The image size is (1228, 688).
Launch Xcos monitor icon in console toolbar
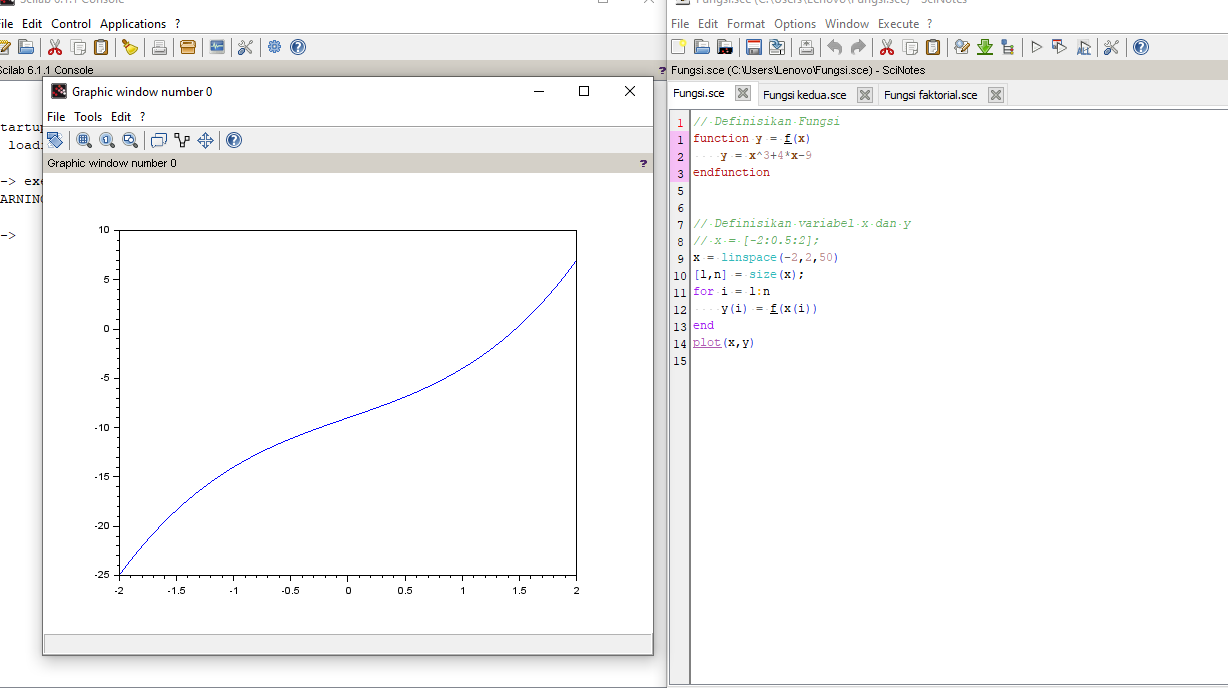tap(217, 47)
